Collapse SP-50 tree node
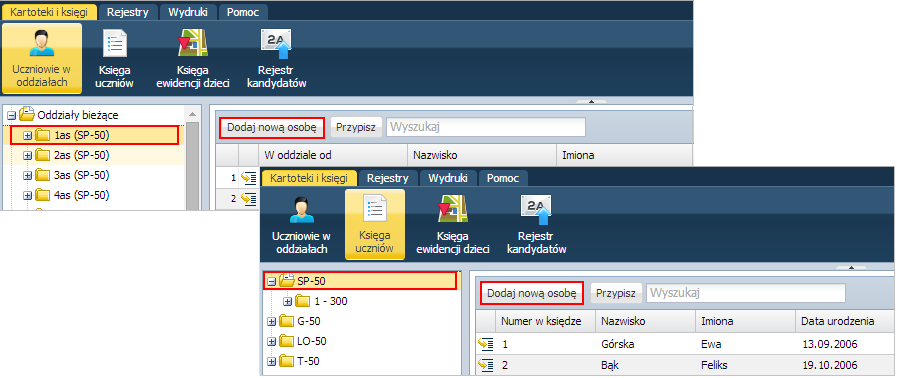The height and width of the screenshot is (378, 897). coord(272,281)
